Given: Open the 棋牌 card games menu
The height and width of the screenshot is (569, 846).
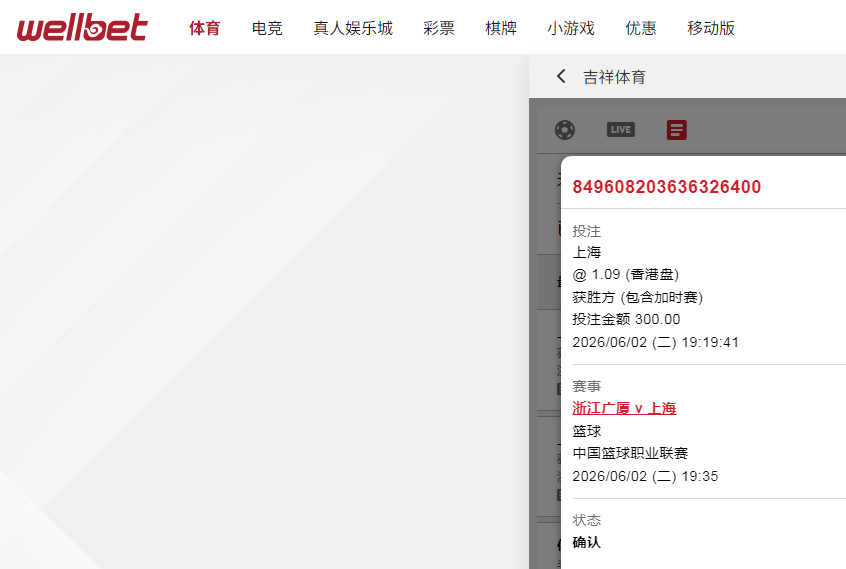Looking at the screenshot, I should (501, 28).
